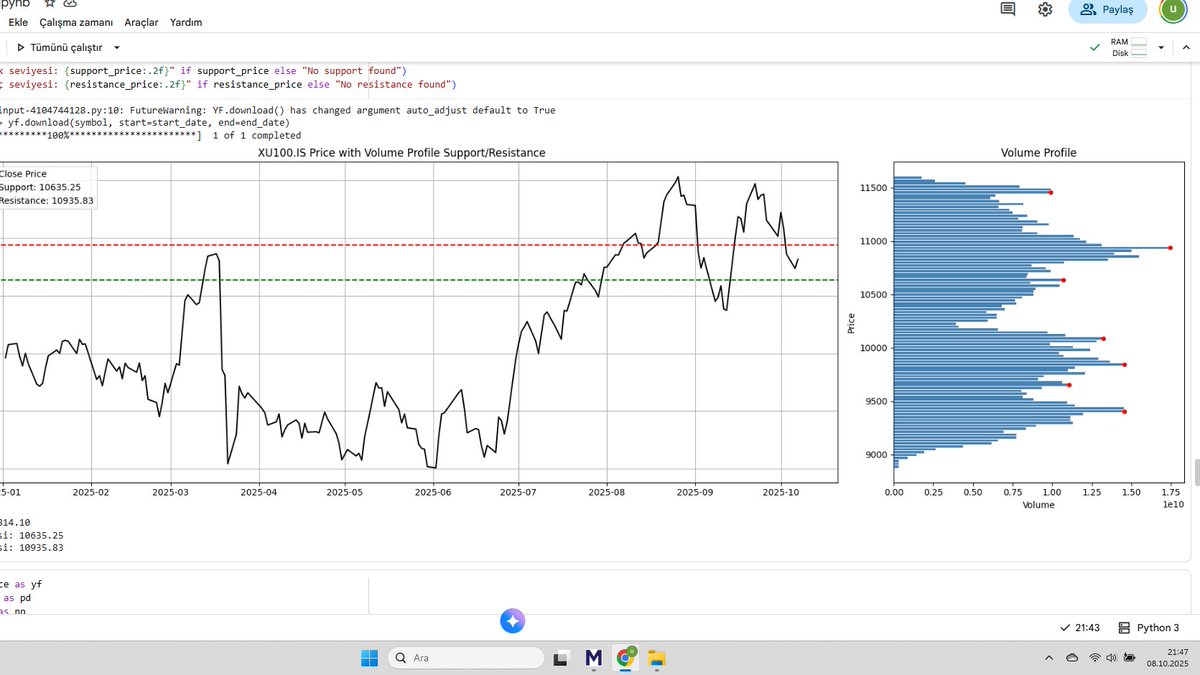This screenshot has width=1200, height=675.
Task: Click the taskbar Ara search box
Action: coord(466,657)
